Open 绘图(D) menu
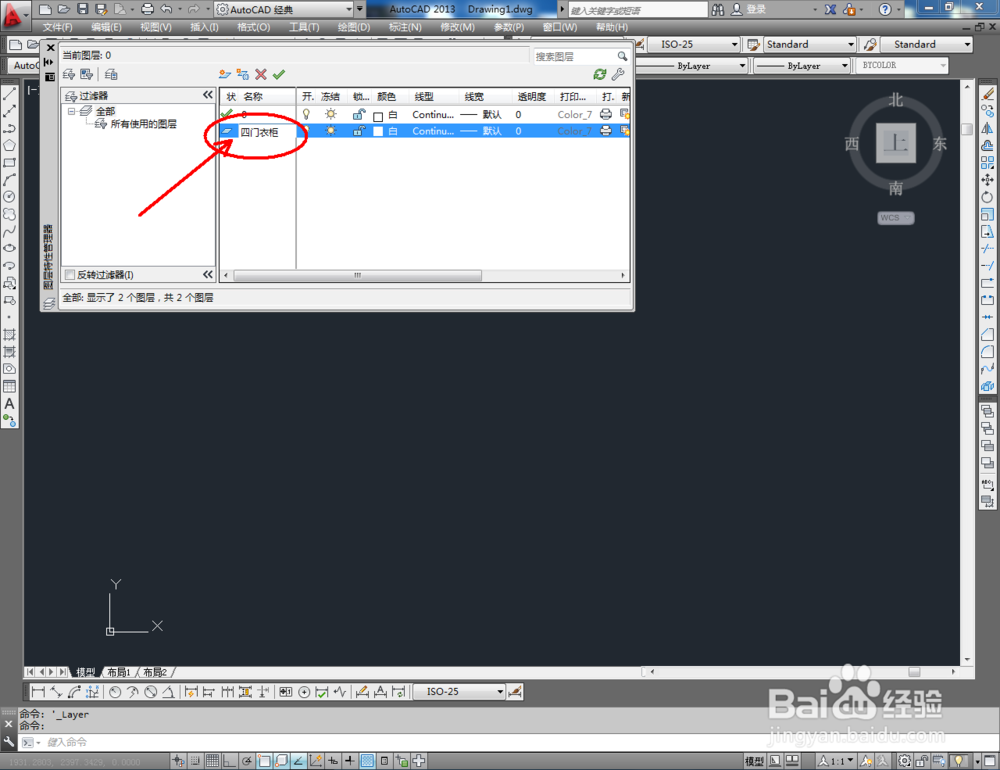The image size is (1000, 770). click(354, 27)
